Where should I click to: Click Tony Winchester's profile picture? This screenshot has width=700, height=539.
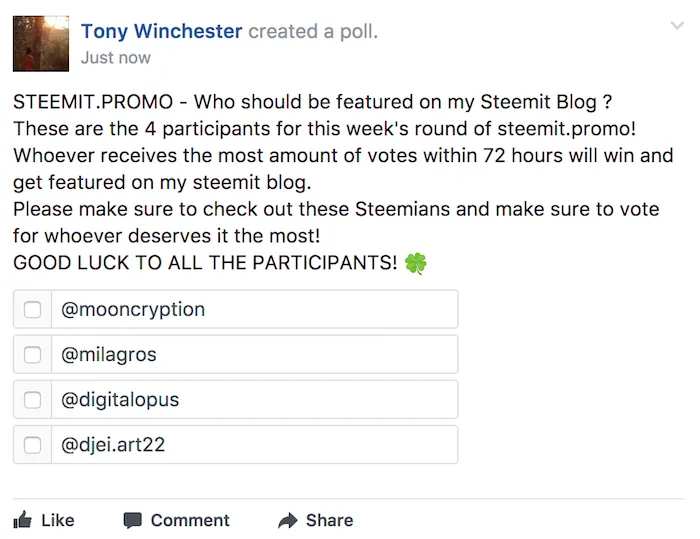[41, 44]
